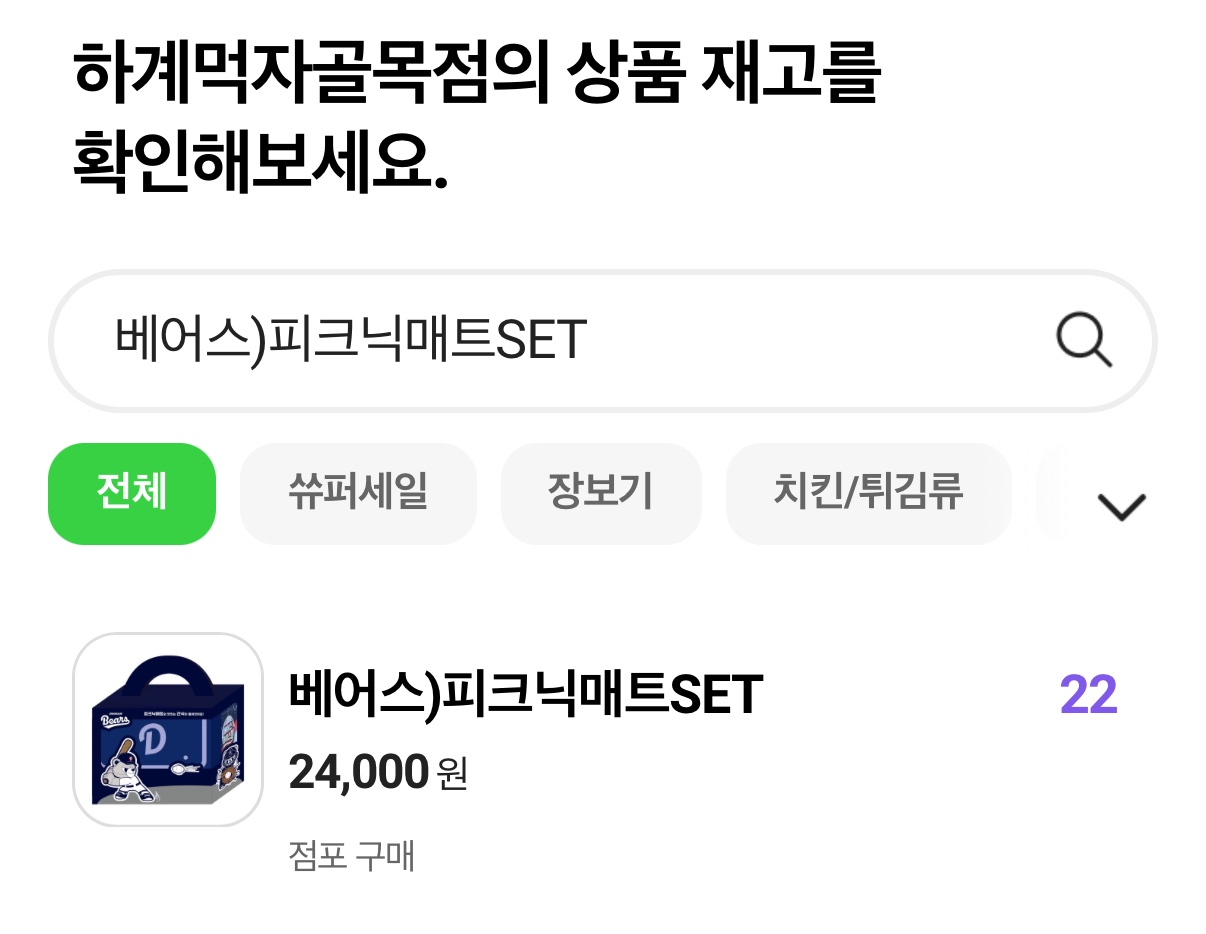Select the 전체 category chip
The height and width of the screenshot is (934, 1206).
pyautogui.click(x=132, y=494)
